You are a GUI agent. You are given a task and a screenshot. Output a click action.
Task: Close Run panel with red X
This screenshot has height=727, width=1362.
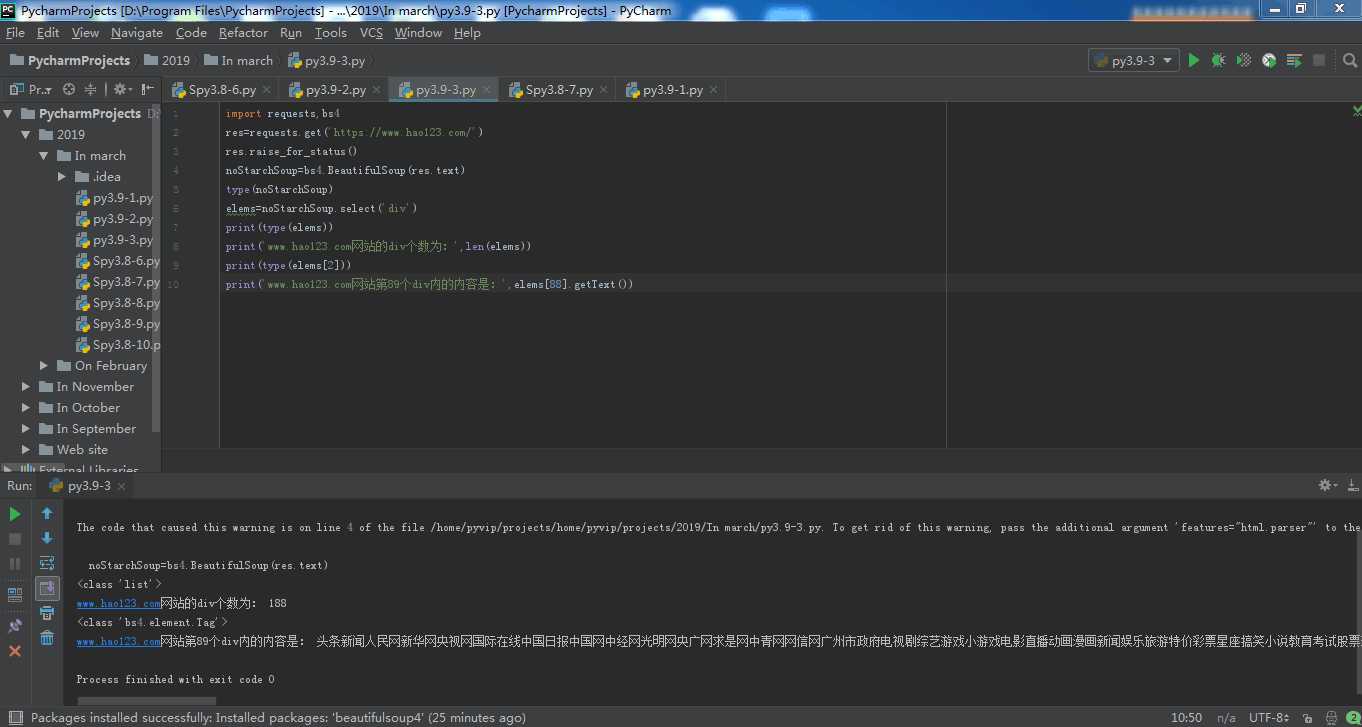click(15, 651)
